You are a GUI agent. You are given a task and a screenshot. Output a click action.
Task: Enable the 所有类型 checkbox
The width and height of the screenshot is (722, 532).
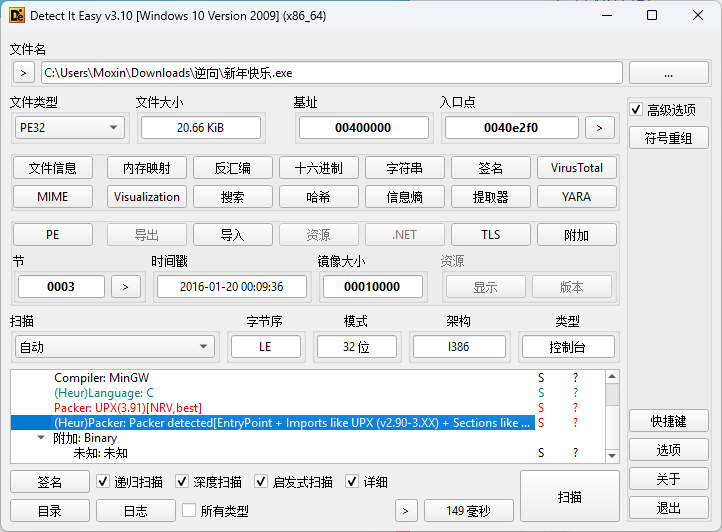tap(189, 511)
